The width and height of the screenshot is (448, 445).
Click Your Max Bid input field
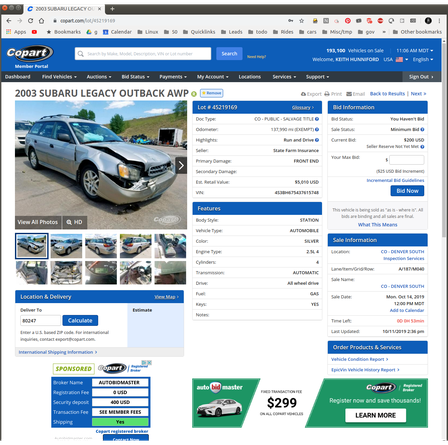tap(407, 160)
